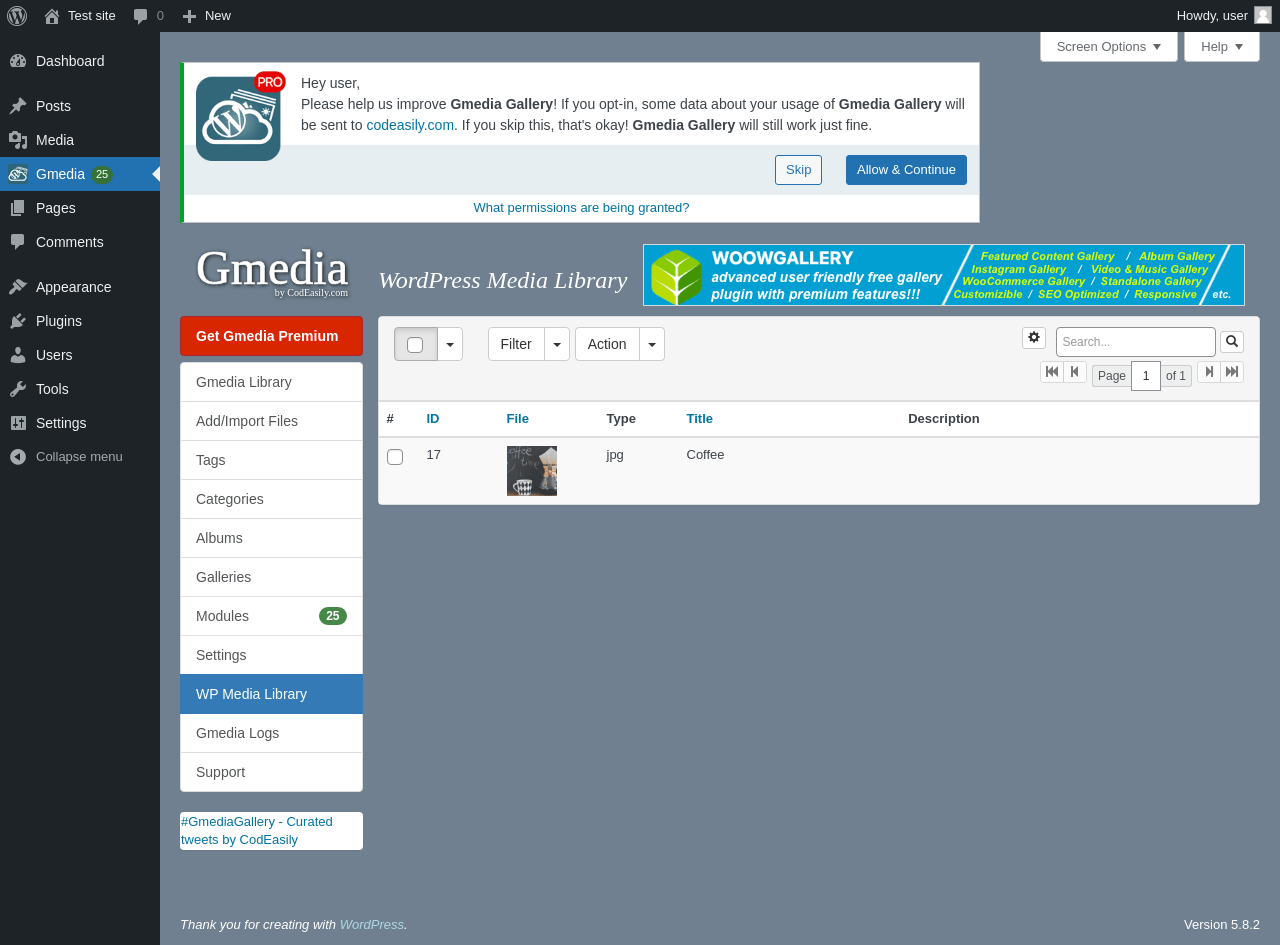
Task: Click the Filter button
Action: [516, 344]
